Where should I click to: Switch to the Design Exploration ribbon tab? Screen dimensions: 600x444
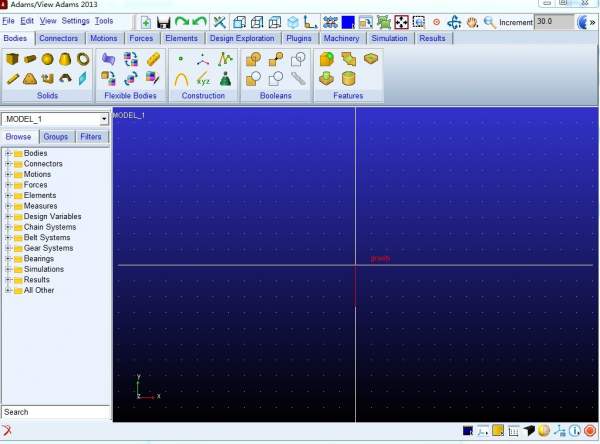tap(242, 38)
